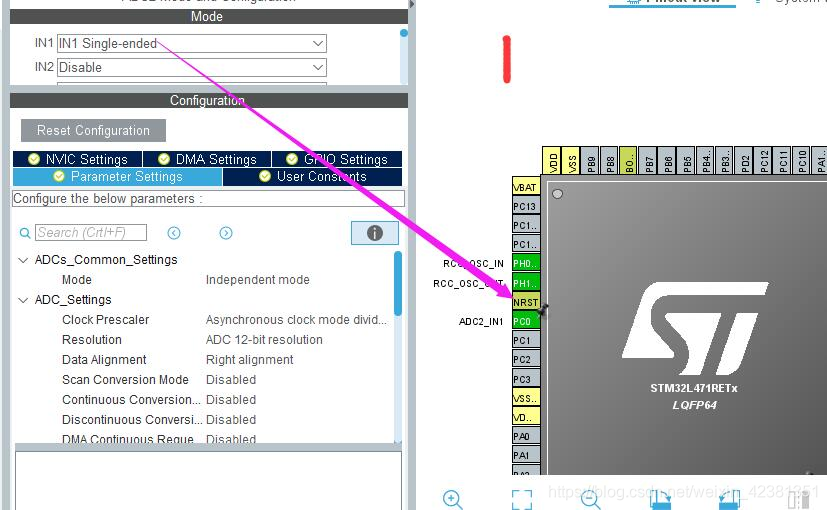Rotate the chip counter-clockwise
The width and height of the screenshot is (827, 510).
pos(729,499)
